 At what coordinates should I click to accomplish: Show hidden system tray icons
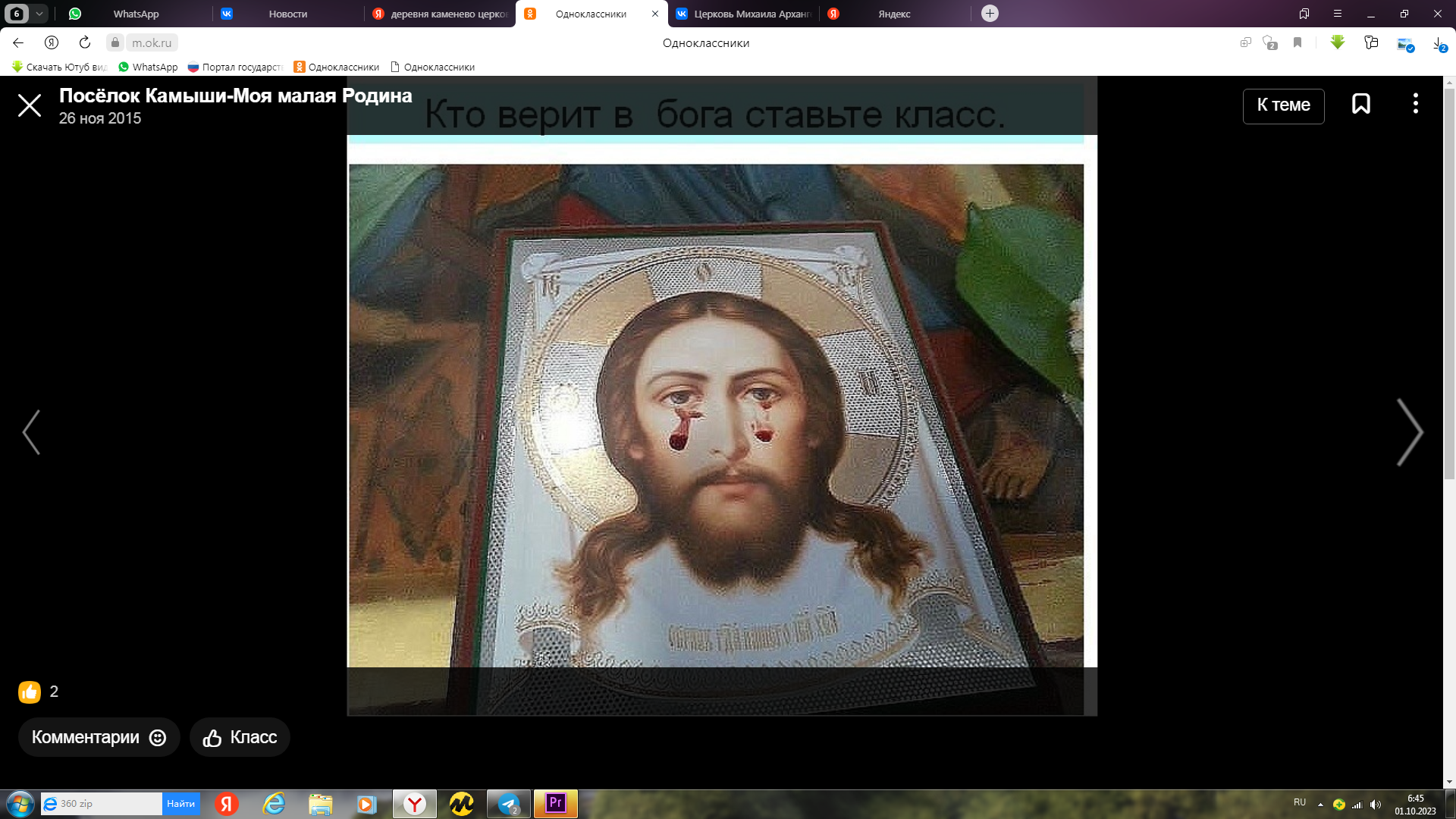coord(1320,804)
